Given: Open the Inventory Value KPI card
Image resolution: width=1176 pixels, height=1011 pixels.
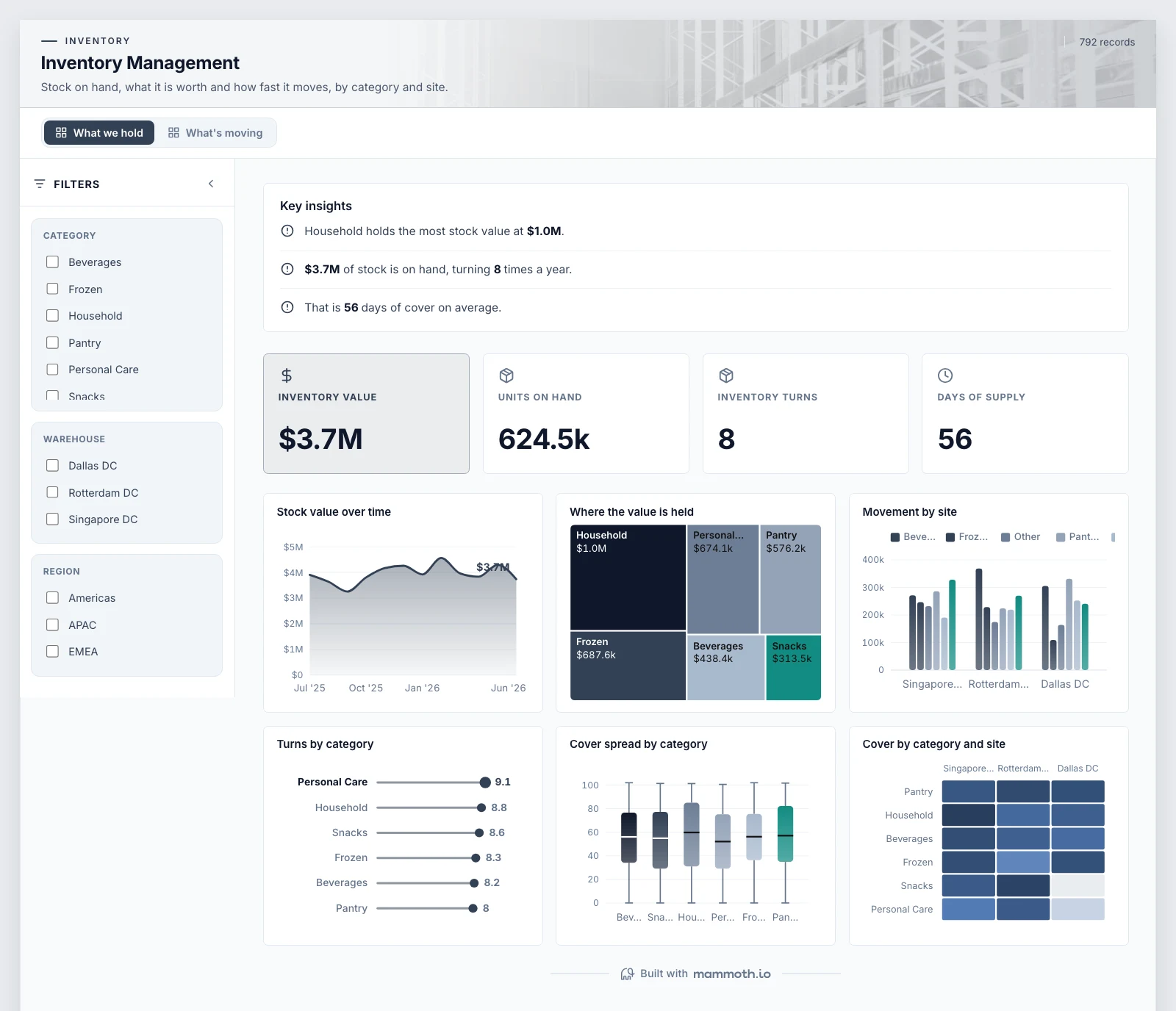Looking at the screenshot, I should 366,414.
